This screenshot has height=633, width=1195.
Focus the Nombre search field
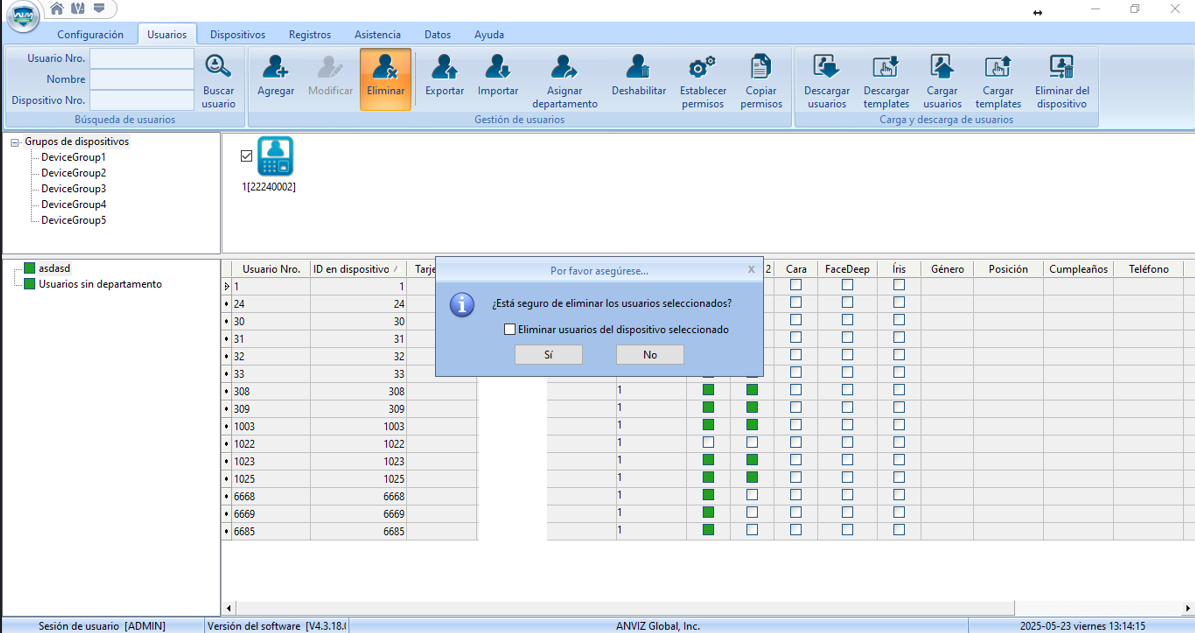click(x=143, y=79)
